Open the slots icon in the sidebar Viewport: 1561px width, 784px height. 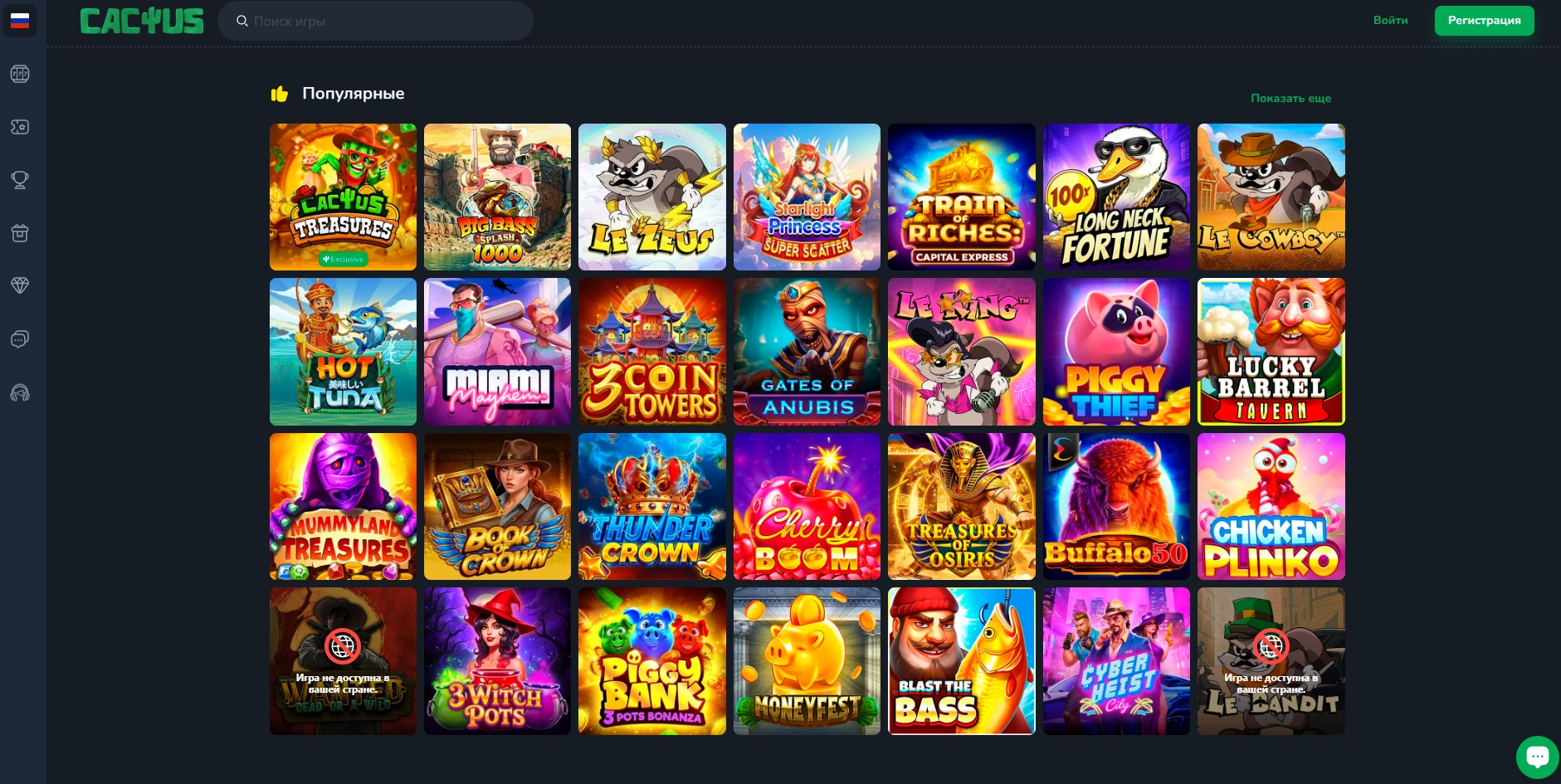[20, 74]
